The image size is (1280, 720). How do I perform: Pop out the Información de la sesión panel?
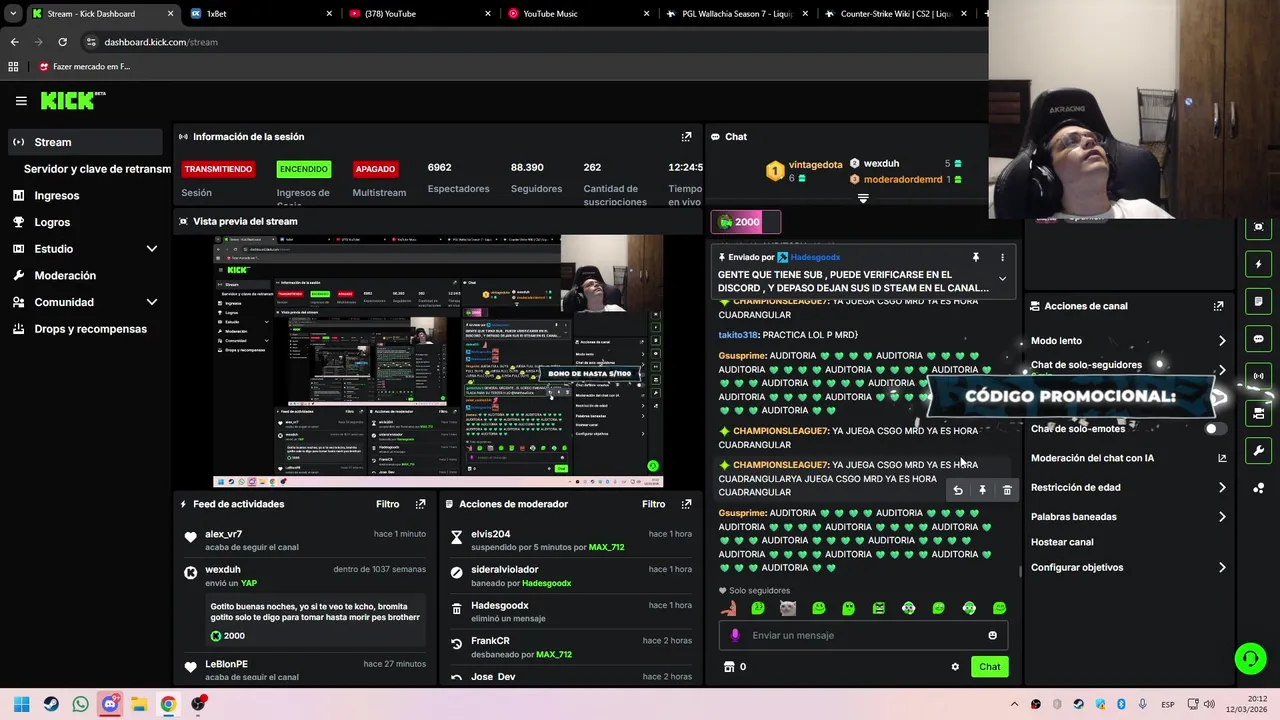coord(686,137)
